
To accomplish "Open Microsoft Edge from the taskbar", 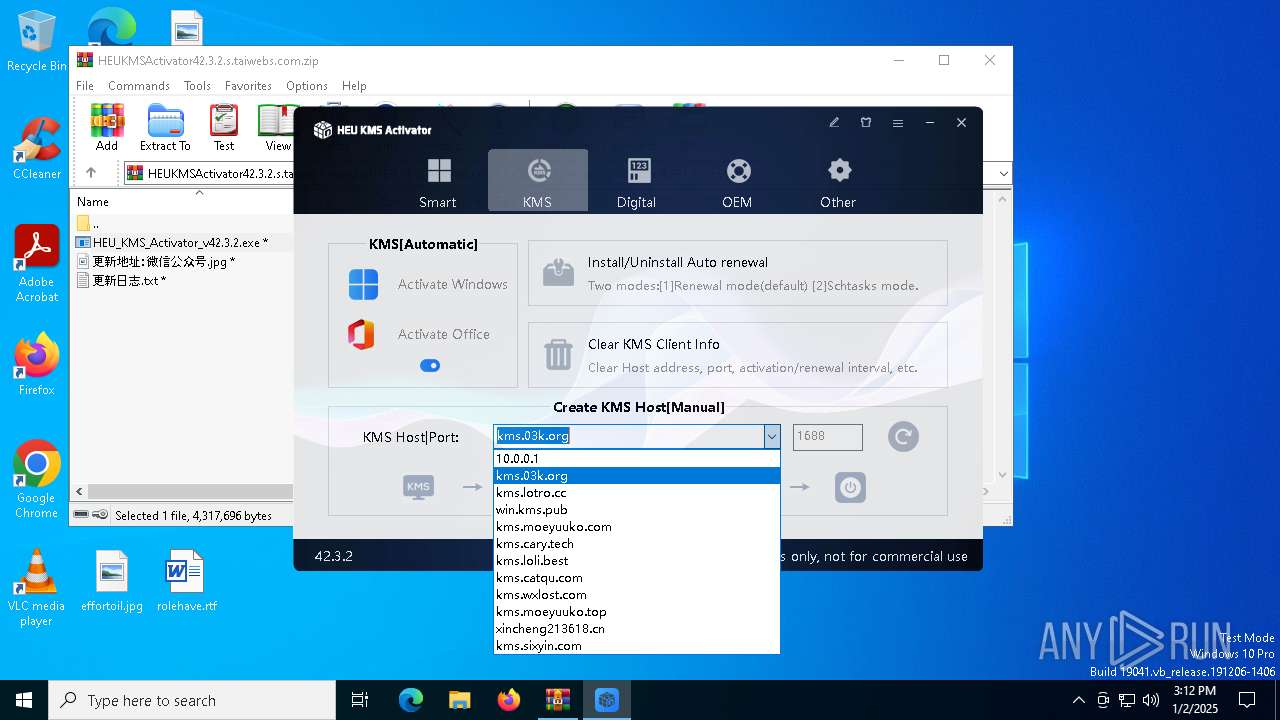I will click(411, 700).
